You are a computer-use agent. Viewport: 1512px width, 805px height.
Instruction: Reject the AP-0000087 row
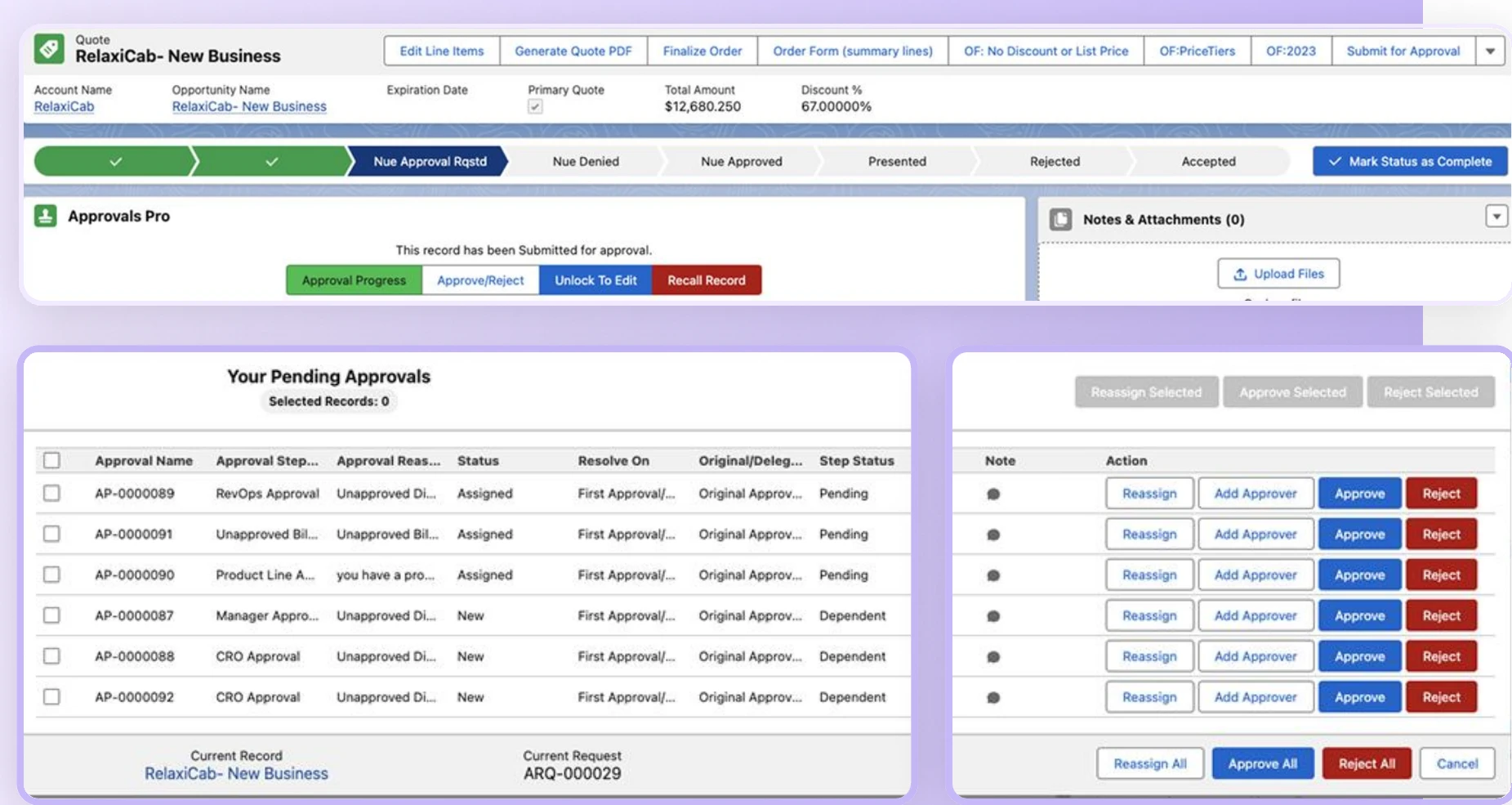pos(1441,616)
